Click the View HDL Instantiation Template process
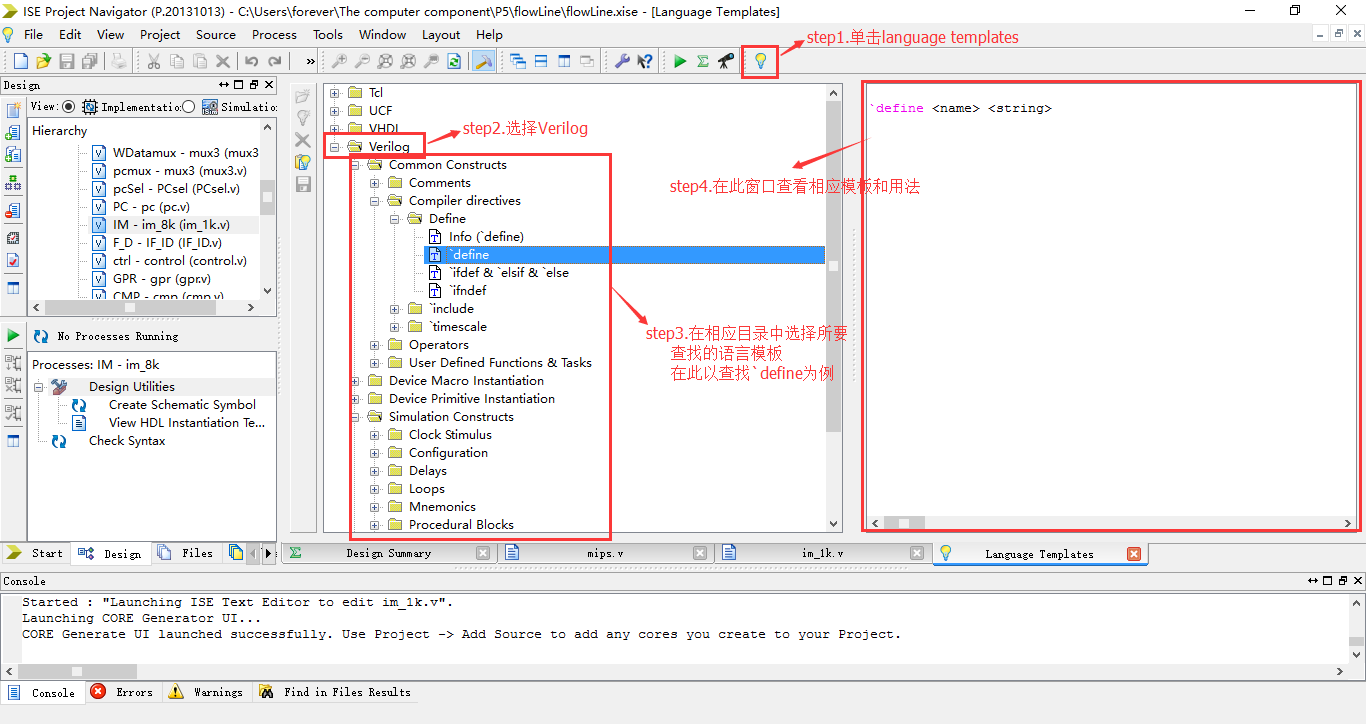Screen dimensions: 1366x724 pos(187,423)
